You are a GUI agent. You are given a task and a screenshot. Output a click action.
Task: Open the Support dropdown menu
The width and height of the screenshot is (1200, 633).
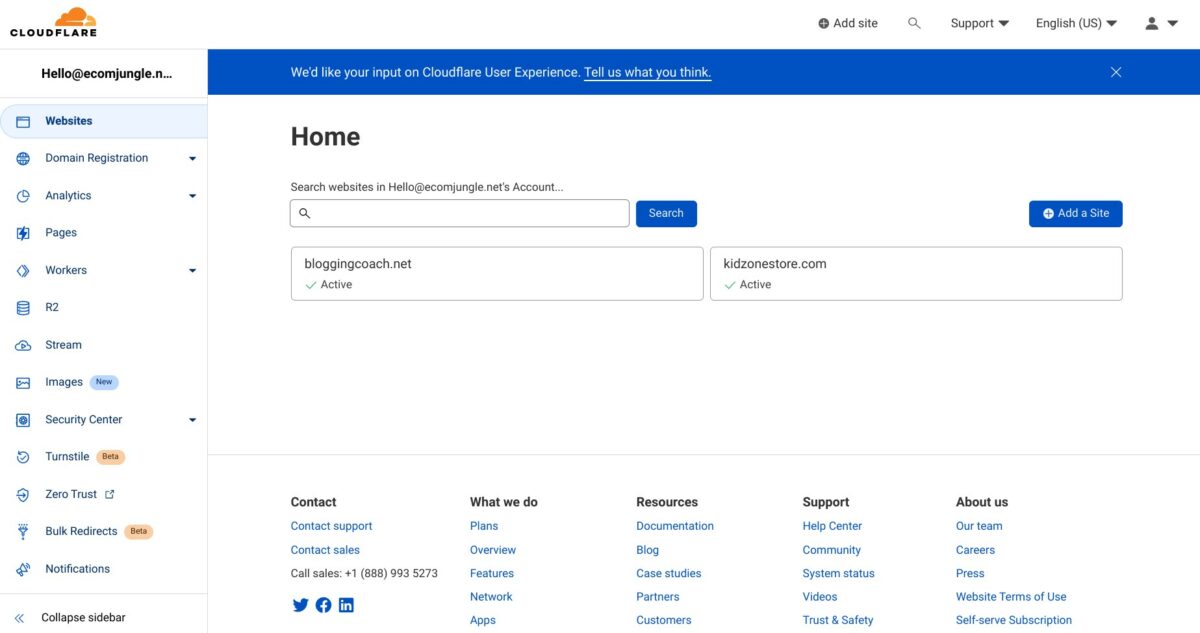pyautogui.click(x=979, y=23)
